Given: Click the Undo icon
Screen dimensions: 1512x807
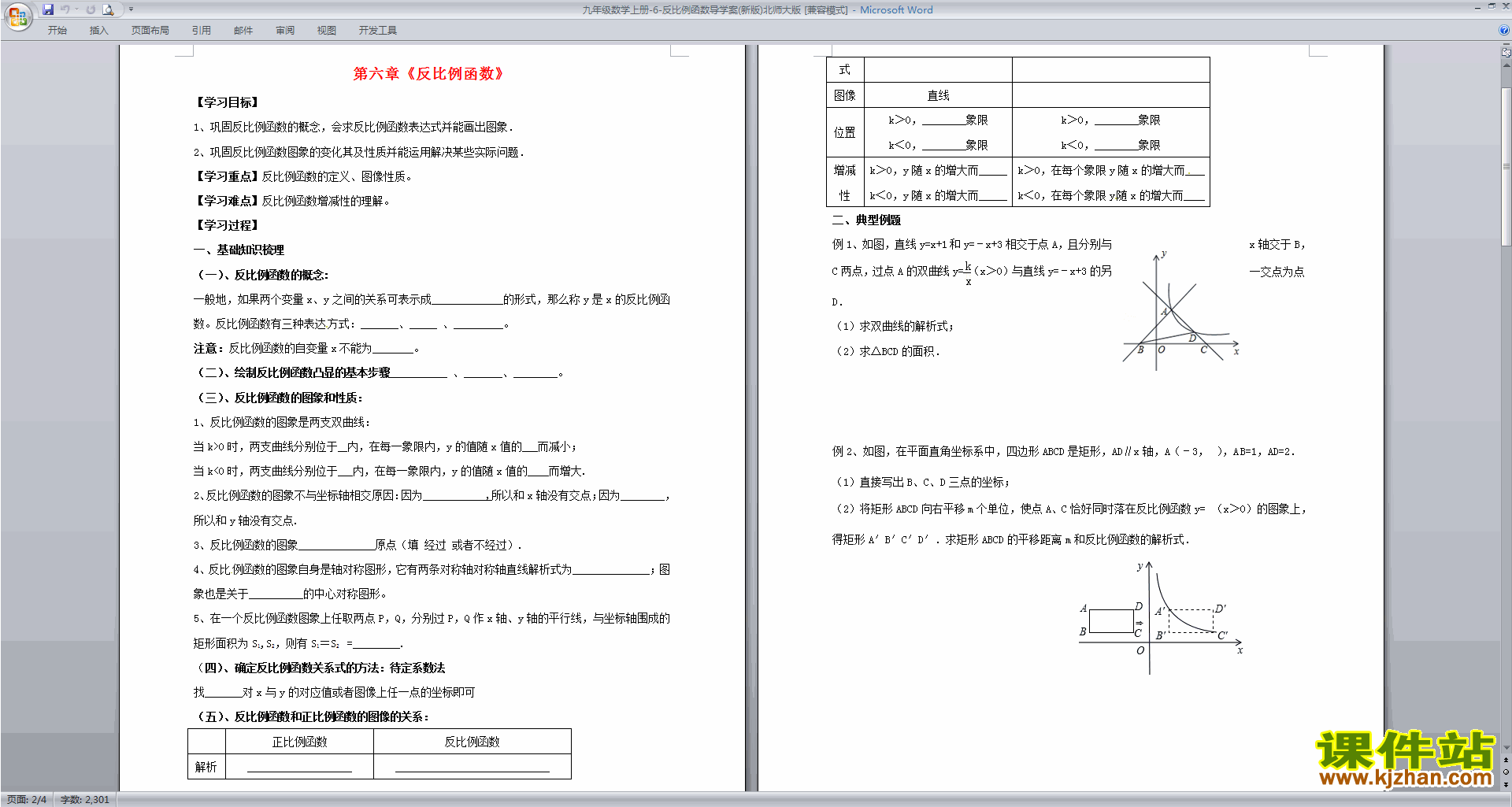Looking at the screenshot, I should pyautogui.click(x=65, y=9).
